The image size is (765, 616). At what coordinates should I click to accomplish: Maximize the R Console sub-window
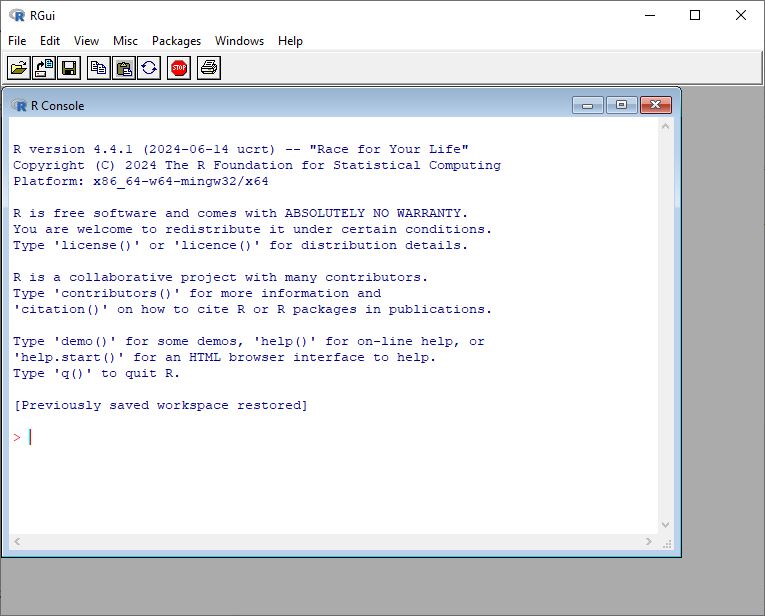click(x=621, y=105)
